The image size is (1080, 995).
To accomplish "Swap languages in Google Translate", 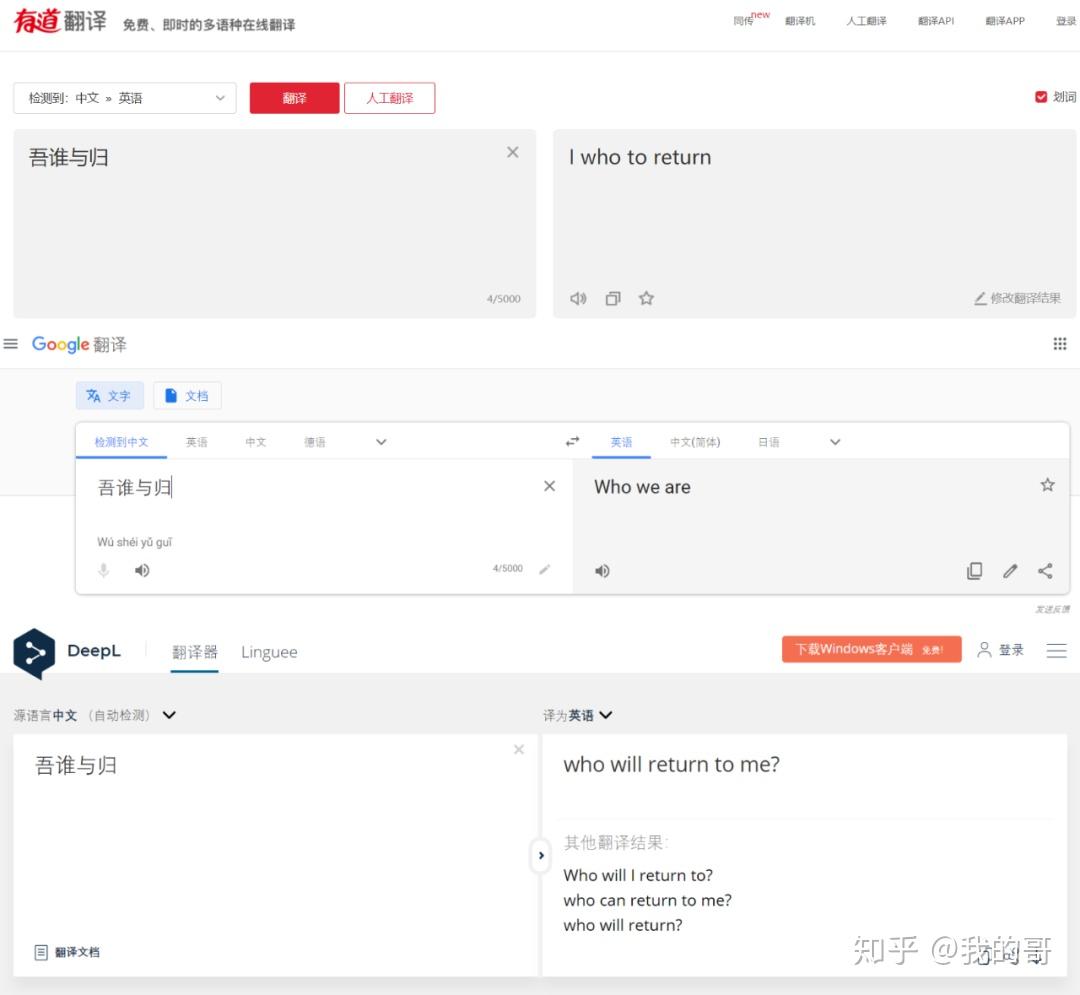I will 571,440.
